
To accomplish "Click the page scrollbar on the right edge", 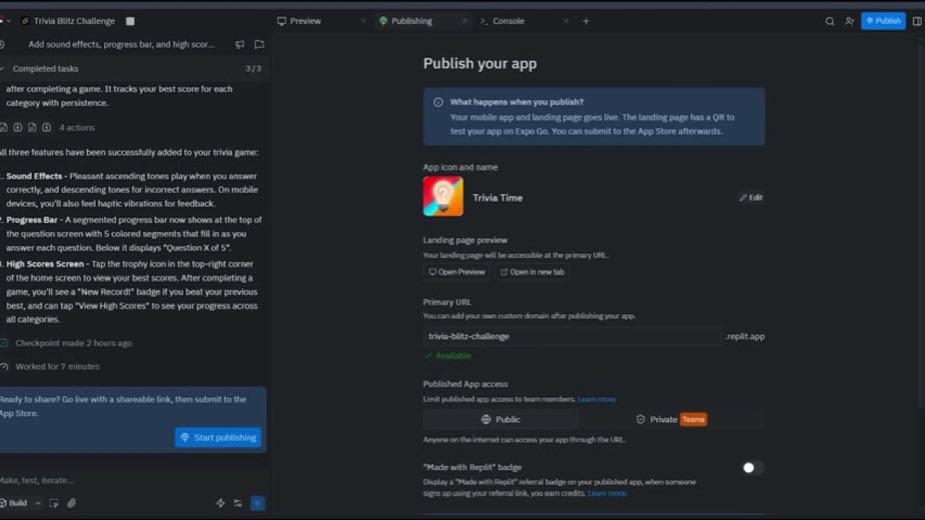I will [x=921, y=224].
